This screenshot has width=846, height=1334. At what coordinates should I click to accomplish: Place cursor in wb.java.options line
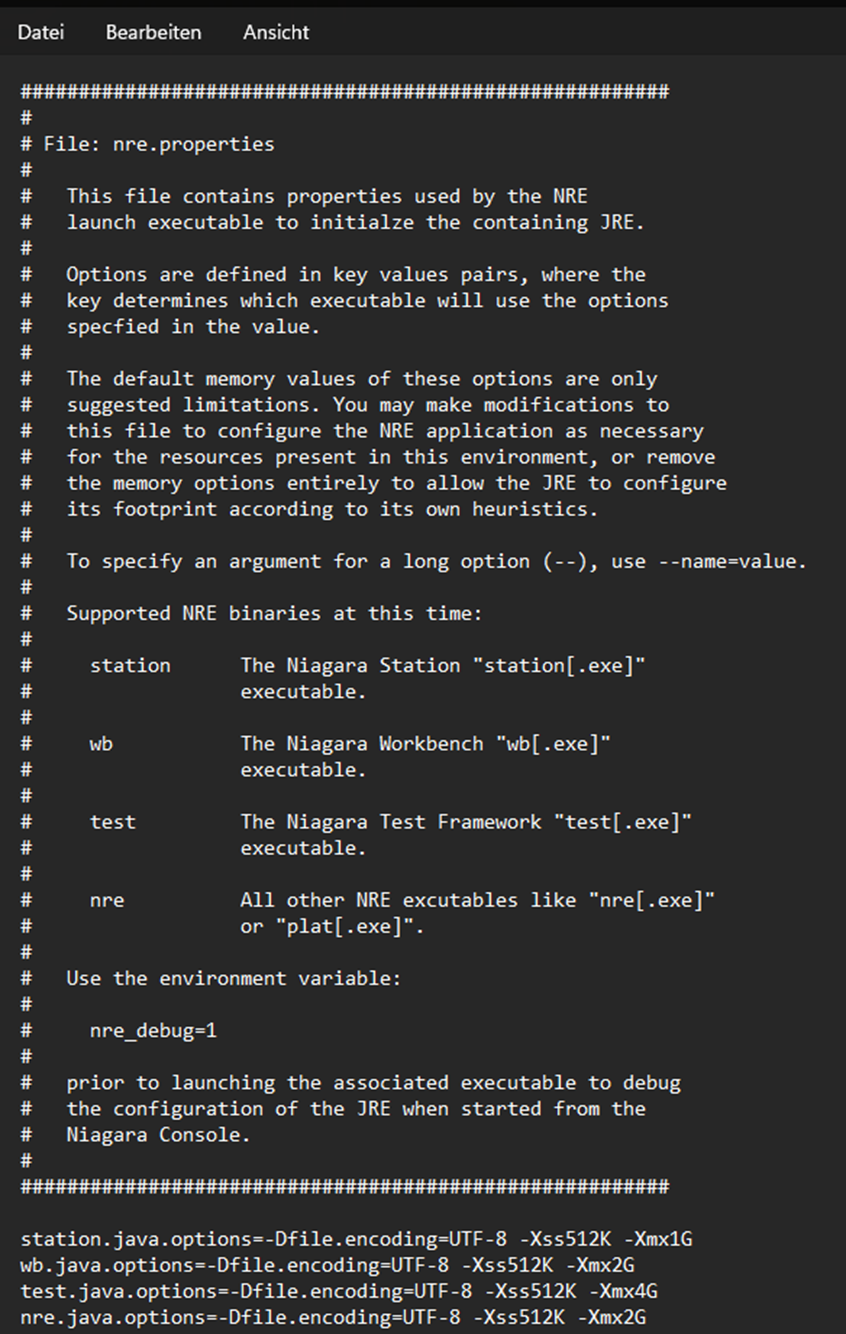coord(327,1265)
